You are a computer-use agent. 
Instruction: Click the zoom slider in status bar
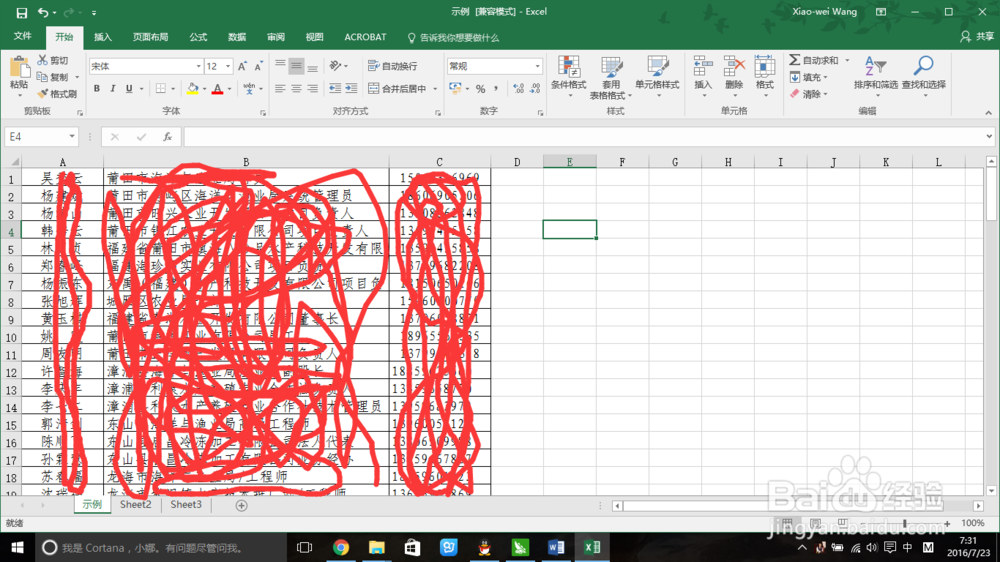point(906,523)
